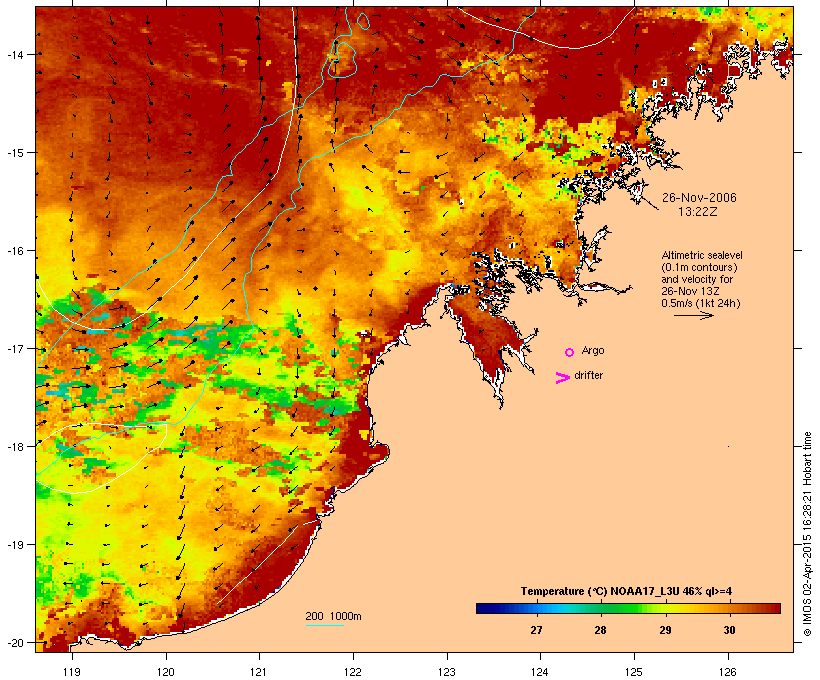Click the magenta drifter arrowhead symbol
Screen dimensions: 820x680
pyautogui.click(x=562, y=378)
